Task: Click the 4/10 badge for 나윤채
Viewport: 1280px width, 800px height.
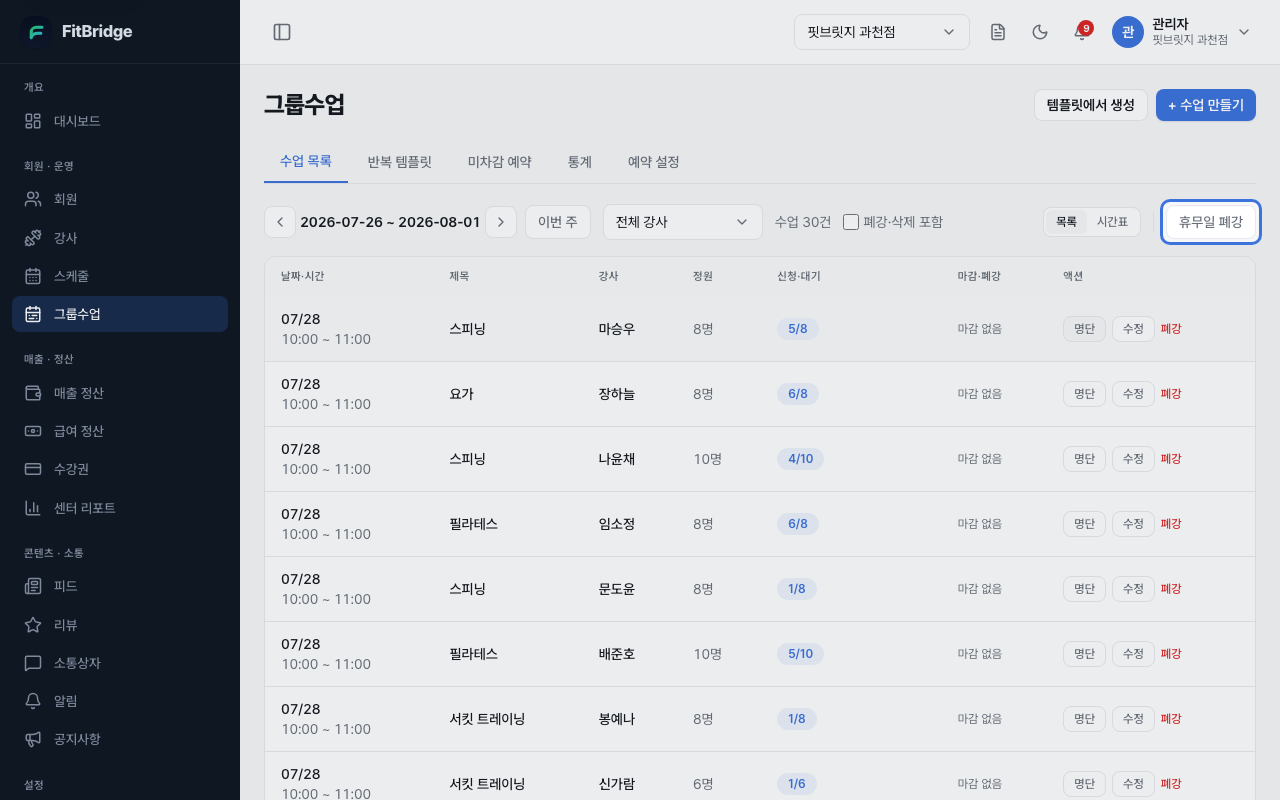Action: [801, 459]
